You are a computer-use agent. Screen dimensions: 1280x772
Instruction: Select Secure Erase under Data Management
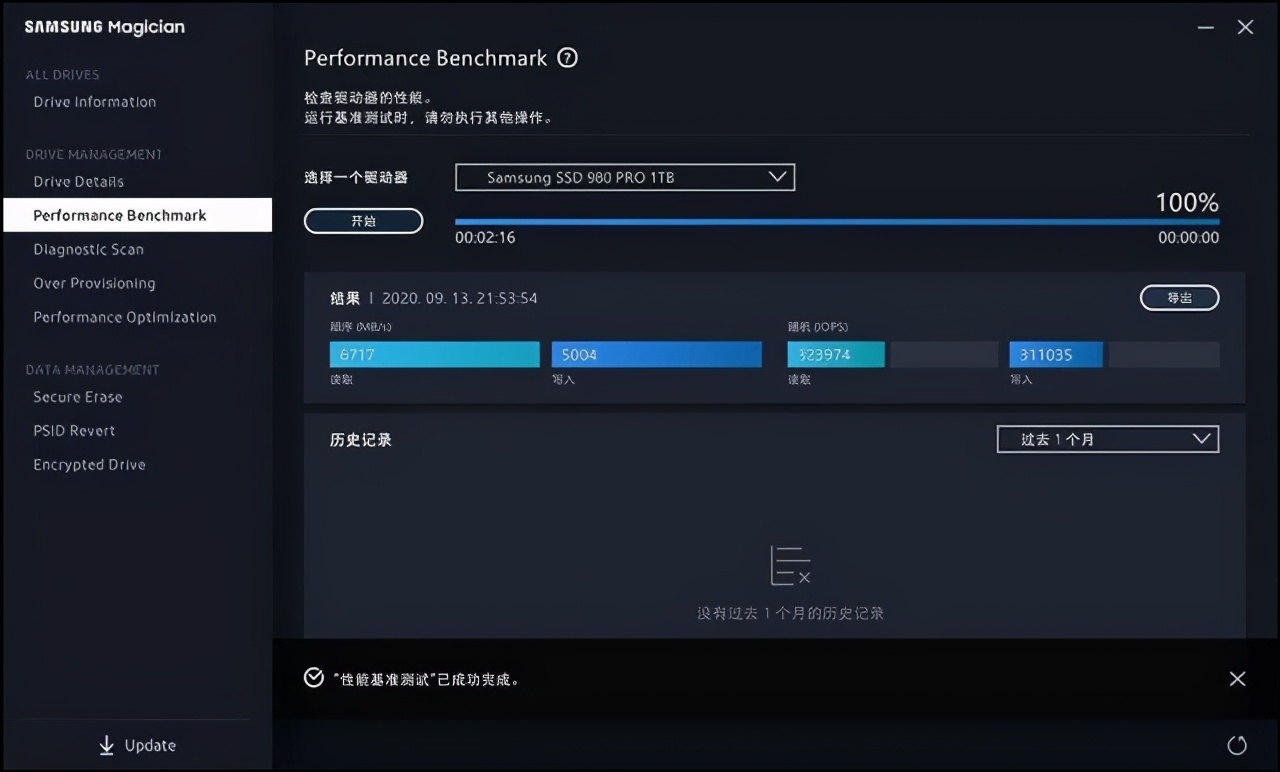coord(77,397)
